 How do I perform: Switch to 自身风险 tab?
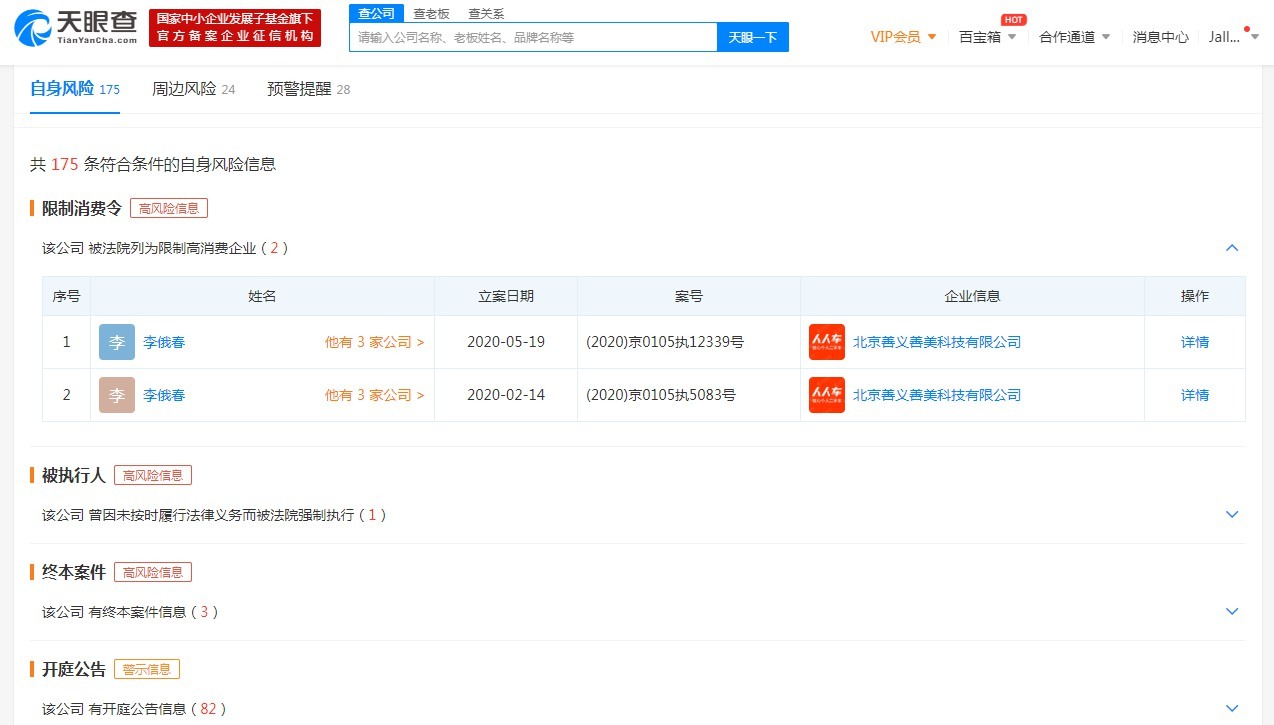[x=75, y=89]
